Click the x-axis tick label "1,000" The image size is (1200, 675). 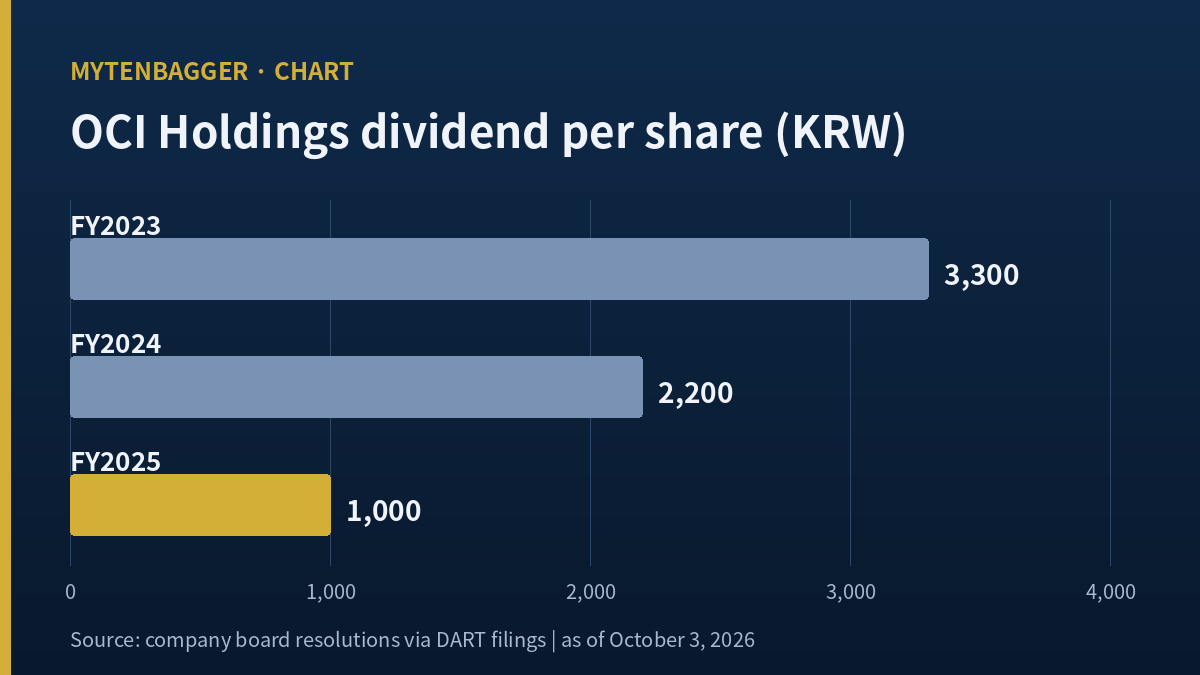point(330,592)
